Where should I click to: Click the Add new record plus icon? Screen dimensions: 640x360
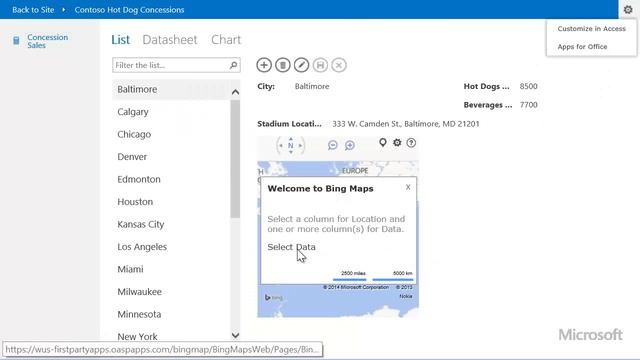[264, 65]
